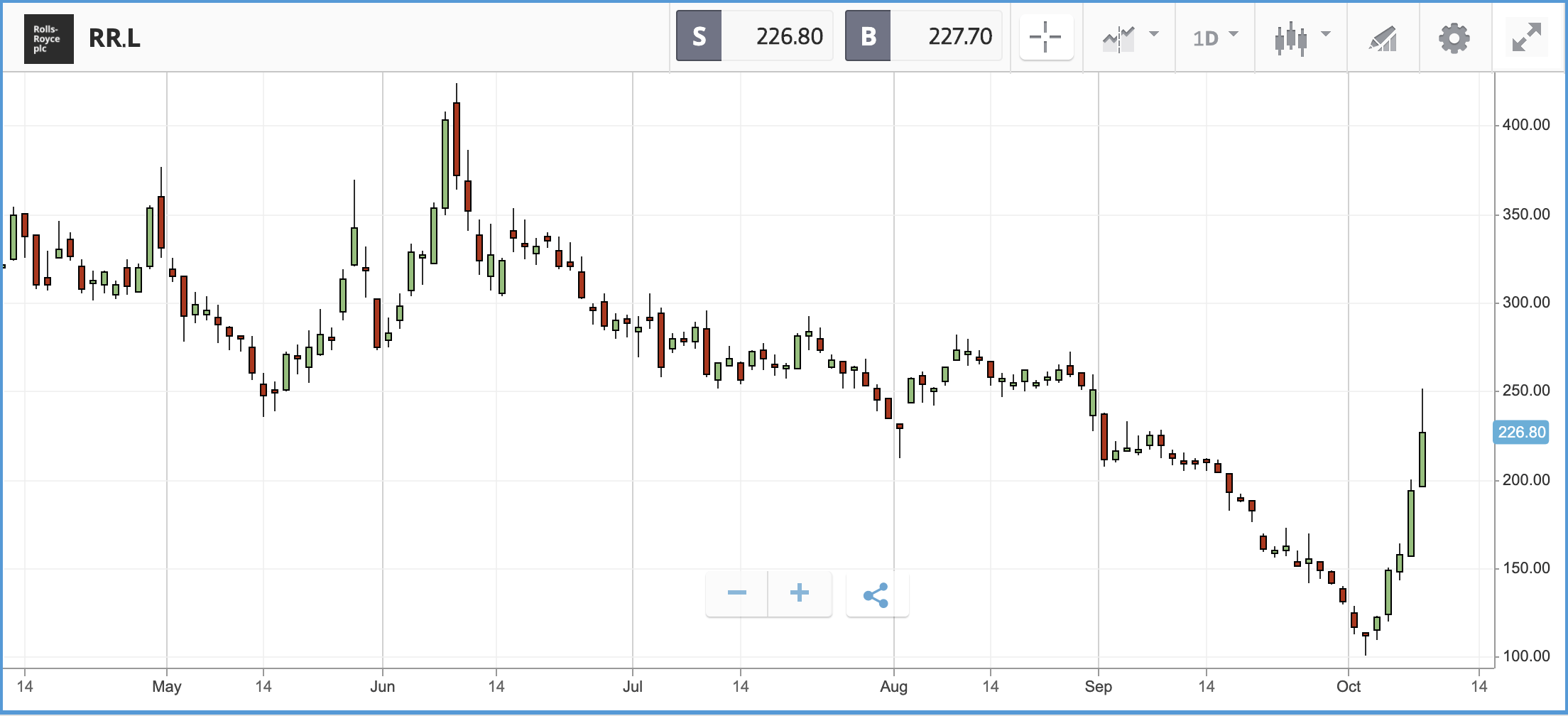
Task: Click the 250.00 price axis label
Action: [x=1526, y=391]
